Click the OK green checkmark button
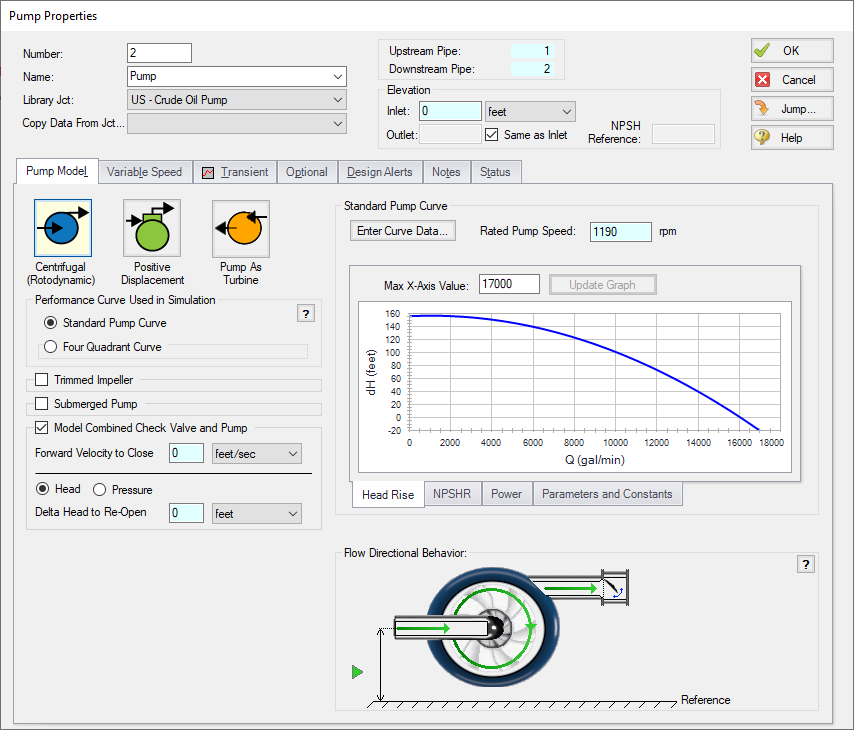 [x=791, y=50]
